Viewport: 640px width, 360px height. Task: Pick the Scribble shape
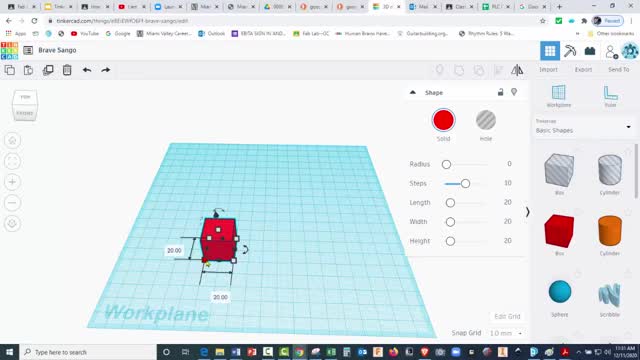[610, 295]
